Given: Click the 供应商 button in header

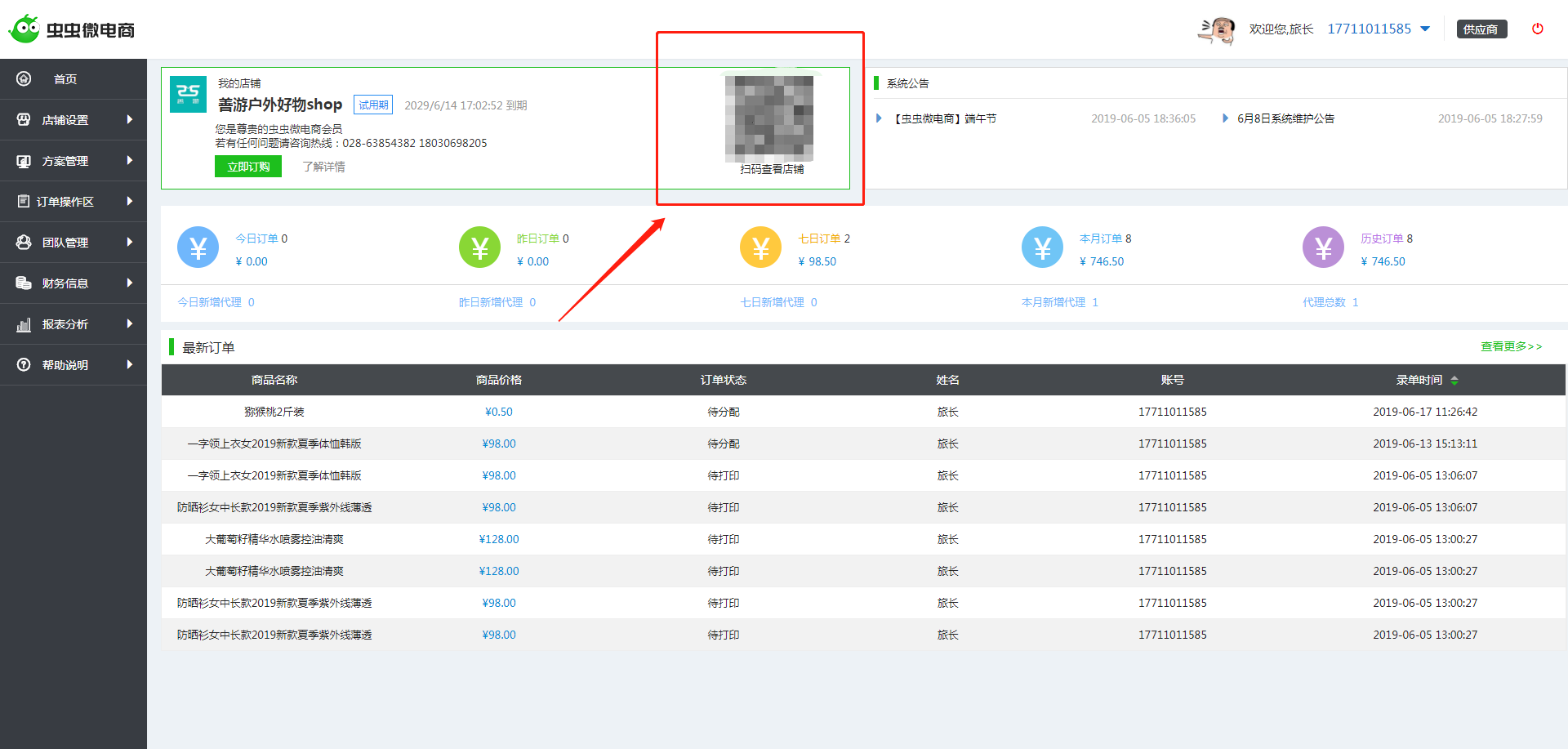Looking at the screenshot, I should pos(1481,29).
